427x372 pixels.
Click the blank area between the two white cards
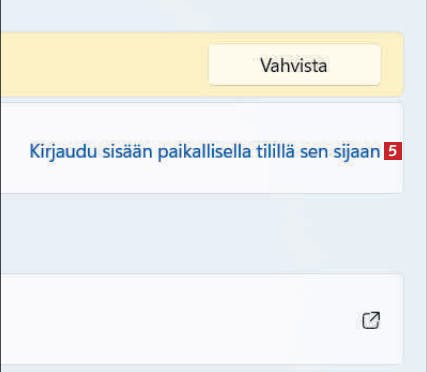coord(202,234)
